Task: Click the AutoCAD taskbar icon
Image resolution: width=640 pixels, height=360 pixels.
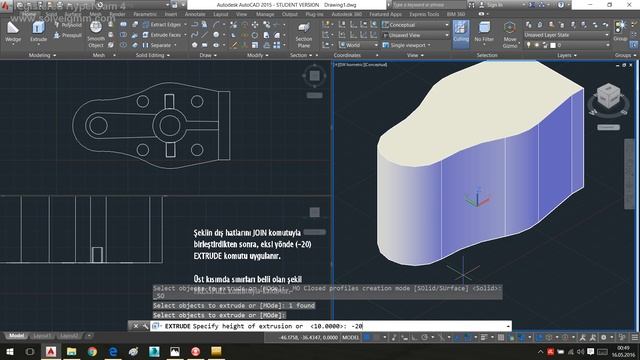Action: pos(51,351)
